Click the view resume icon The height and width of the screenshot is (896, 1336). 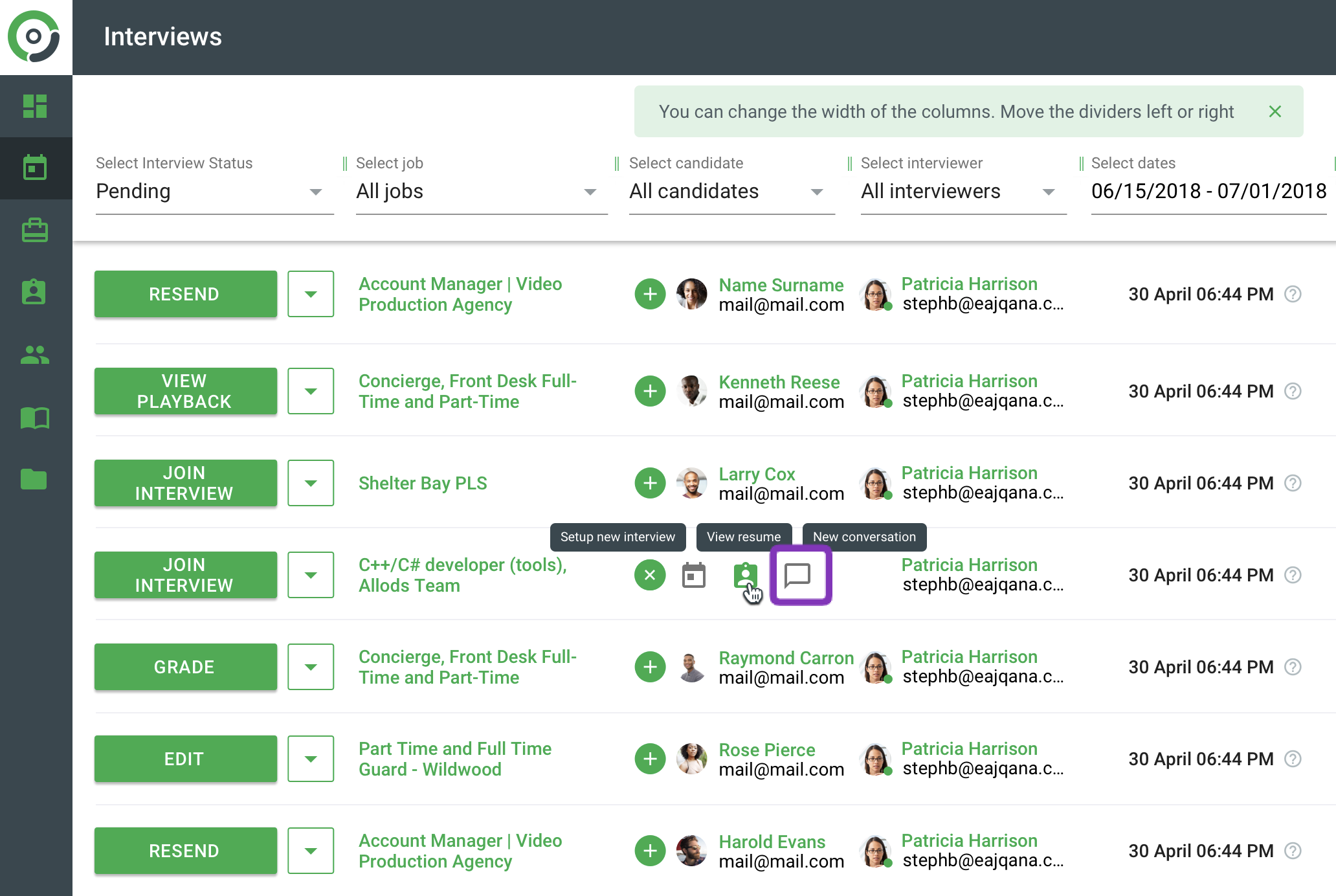click(745, 575)
